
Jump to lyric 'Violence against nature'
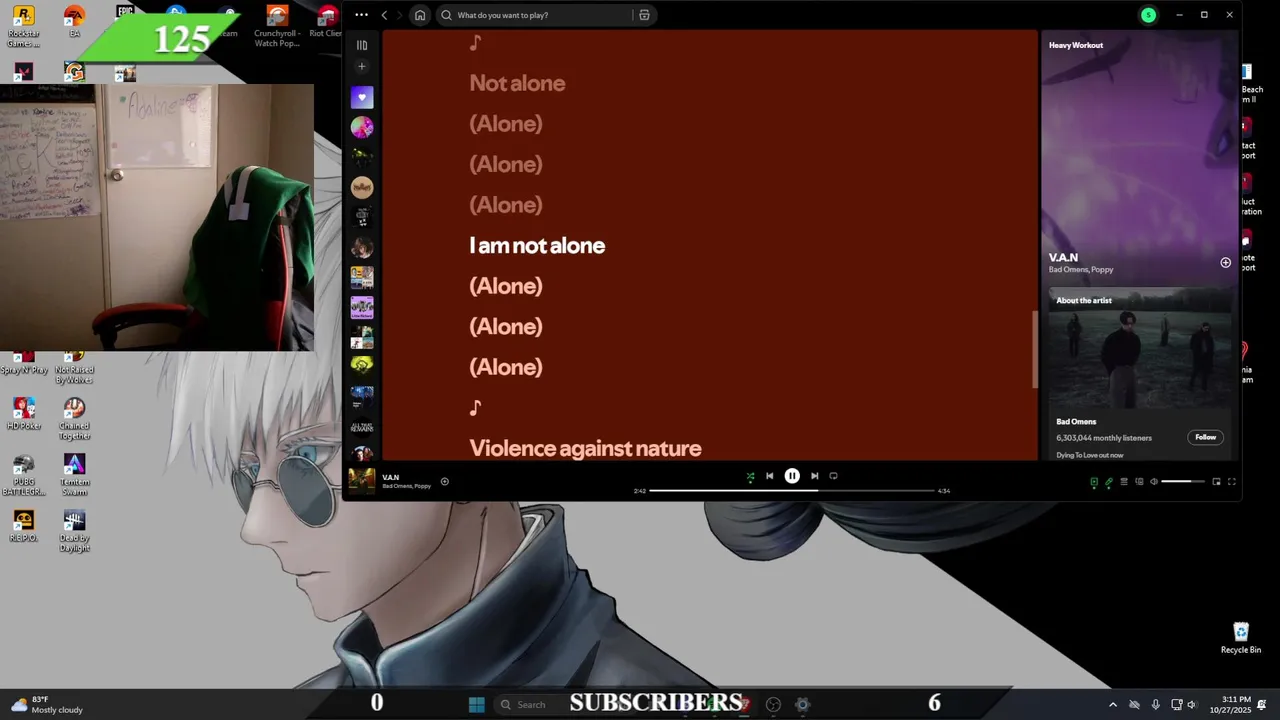coord(585,448)
